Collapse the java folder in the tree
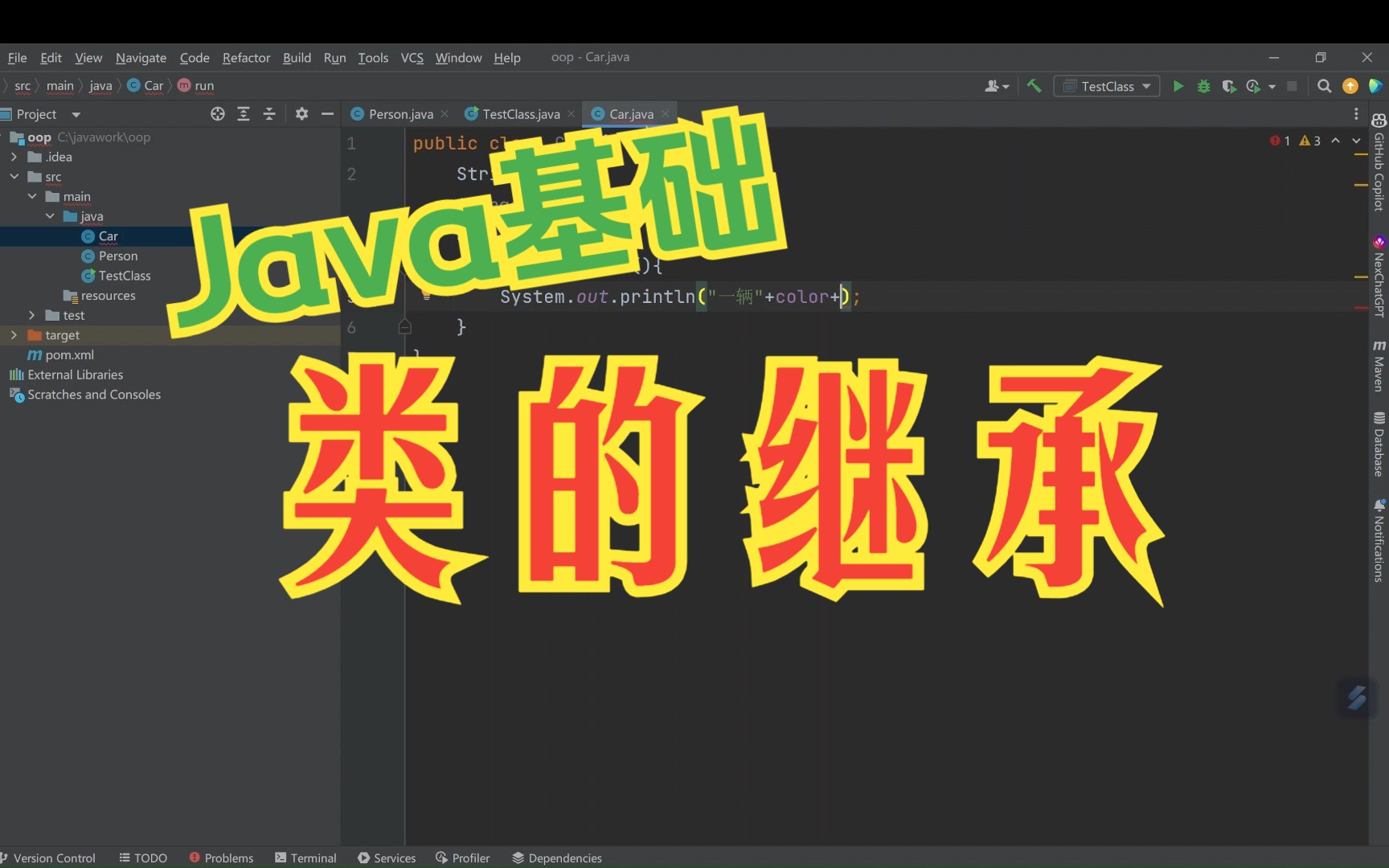 pyautogui.click(x=51, y=216)
